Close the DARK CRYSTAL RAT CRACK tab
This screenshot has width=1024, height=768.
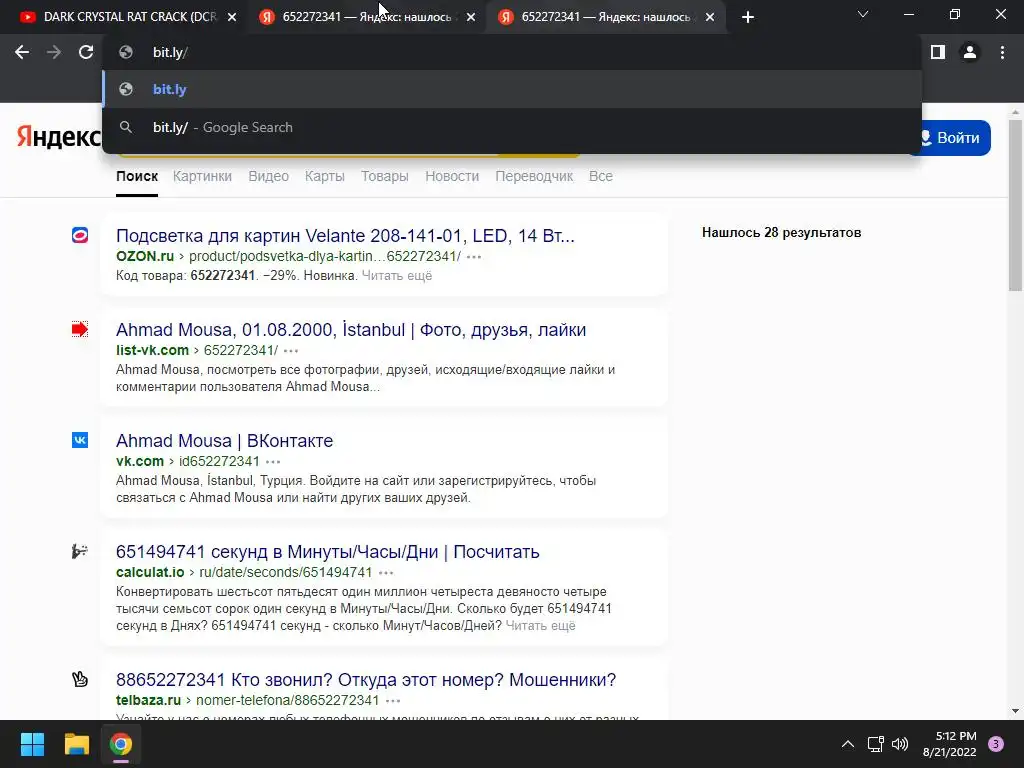(232, 18)
